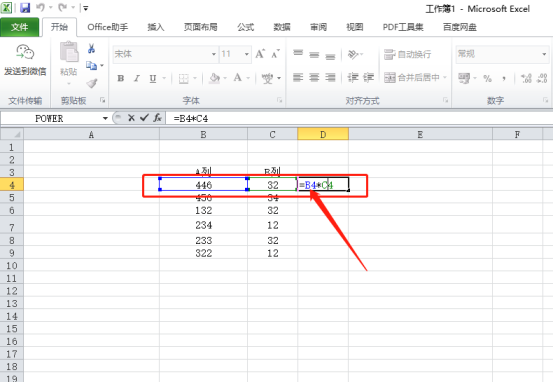Align text right

(x=330, y=77)
